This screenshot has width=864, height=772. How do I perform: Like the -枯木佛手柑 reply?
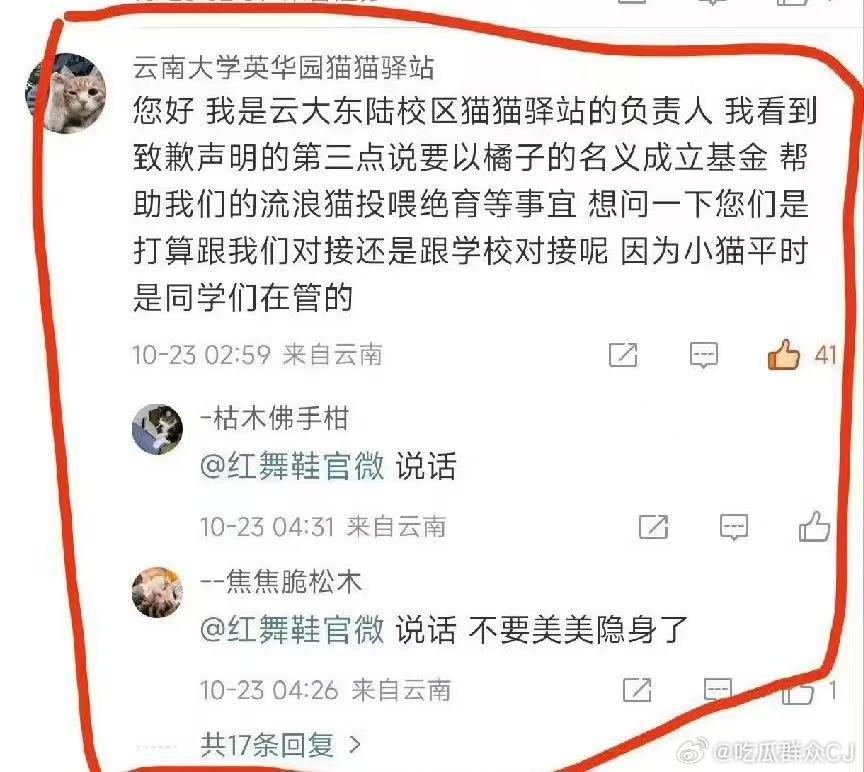coord(814,526)
